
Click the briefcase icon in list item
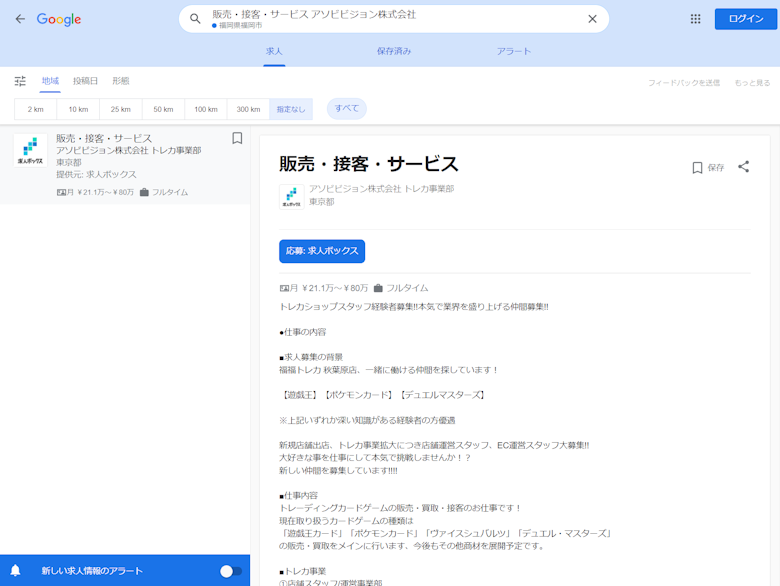(x=144, y=192)
